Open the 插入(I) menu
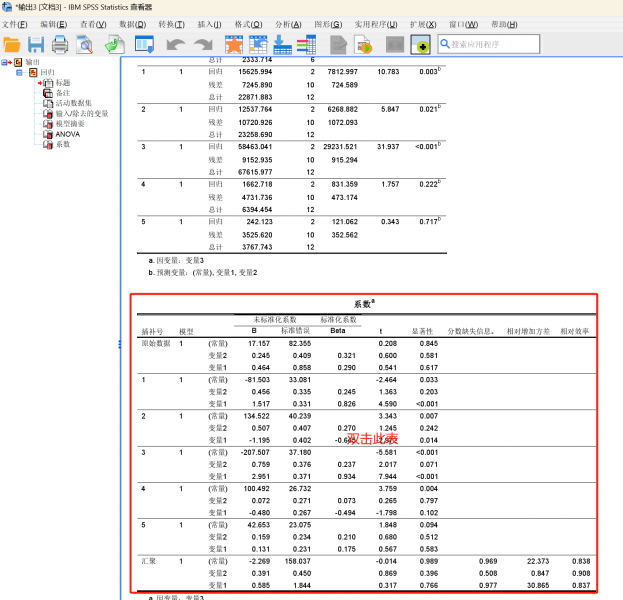The width and height of the screenshot is (623, 600). click(x=209, y=25)
